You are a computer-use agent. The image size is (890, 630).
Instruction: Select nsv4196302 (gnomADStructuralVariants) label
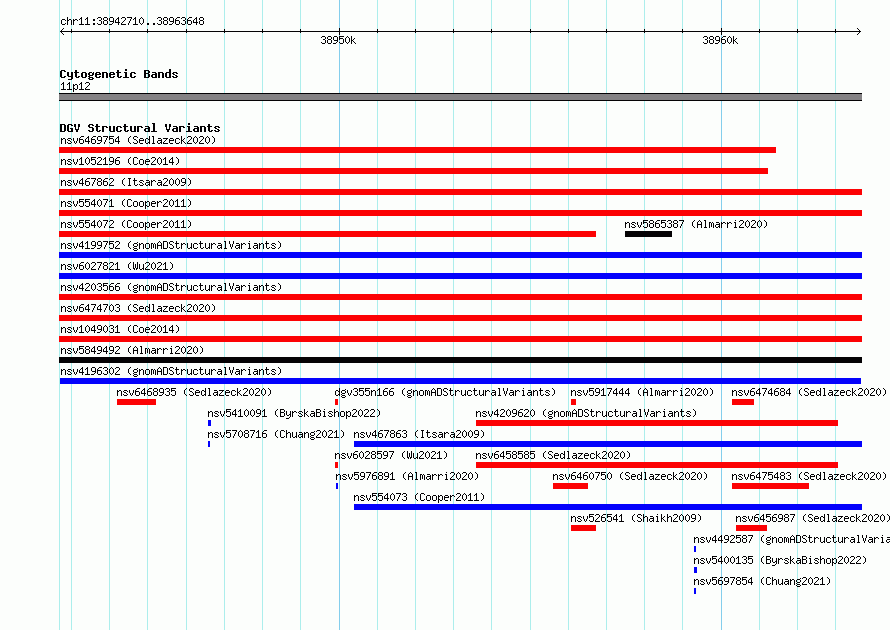[171, 371]
